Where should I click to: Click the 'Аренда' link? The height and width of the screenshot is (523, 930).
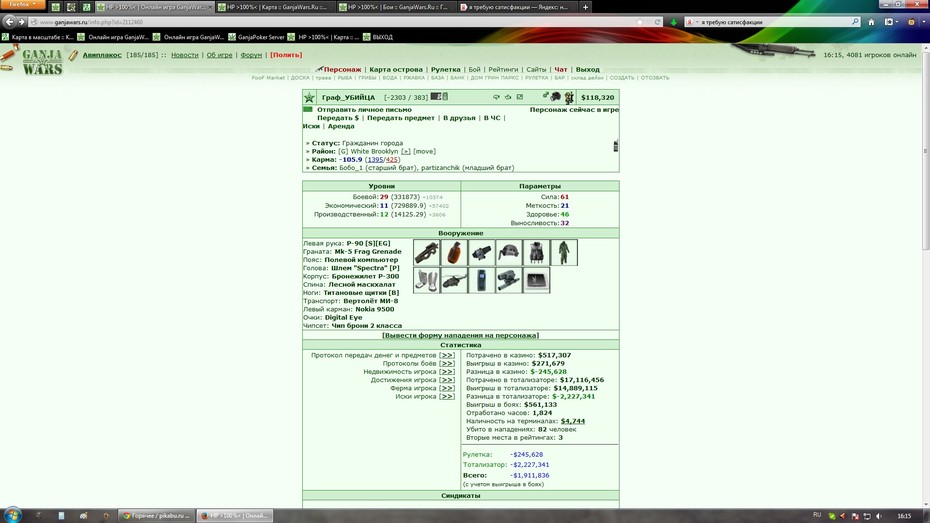[341, 126]
